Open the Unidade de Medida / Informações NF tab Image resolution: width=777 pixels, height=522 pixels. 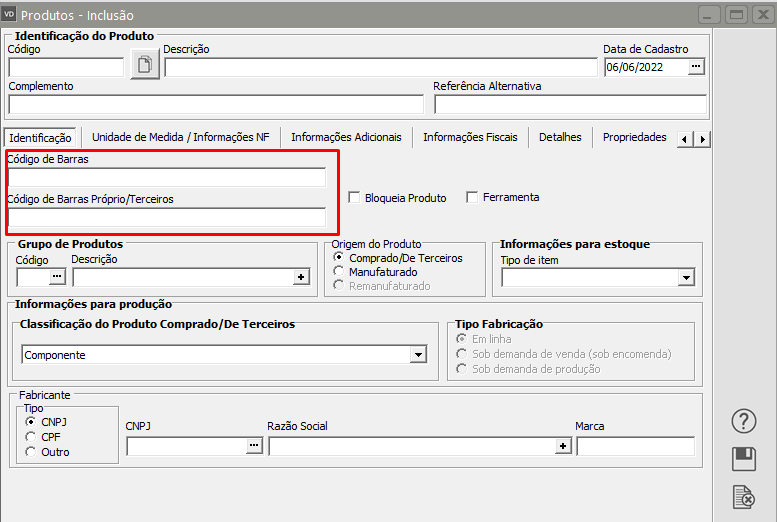(180, 137)
